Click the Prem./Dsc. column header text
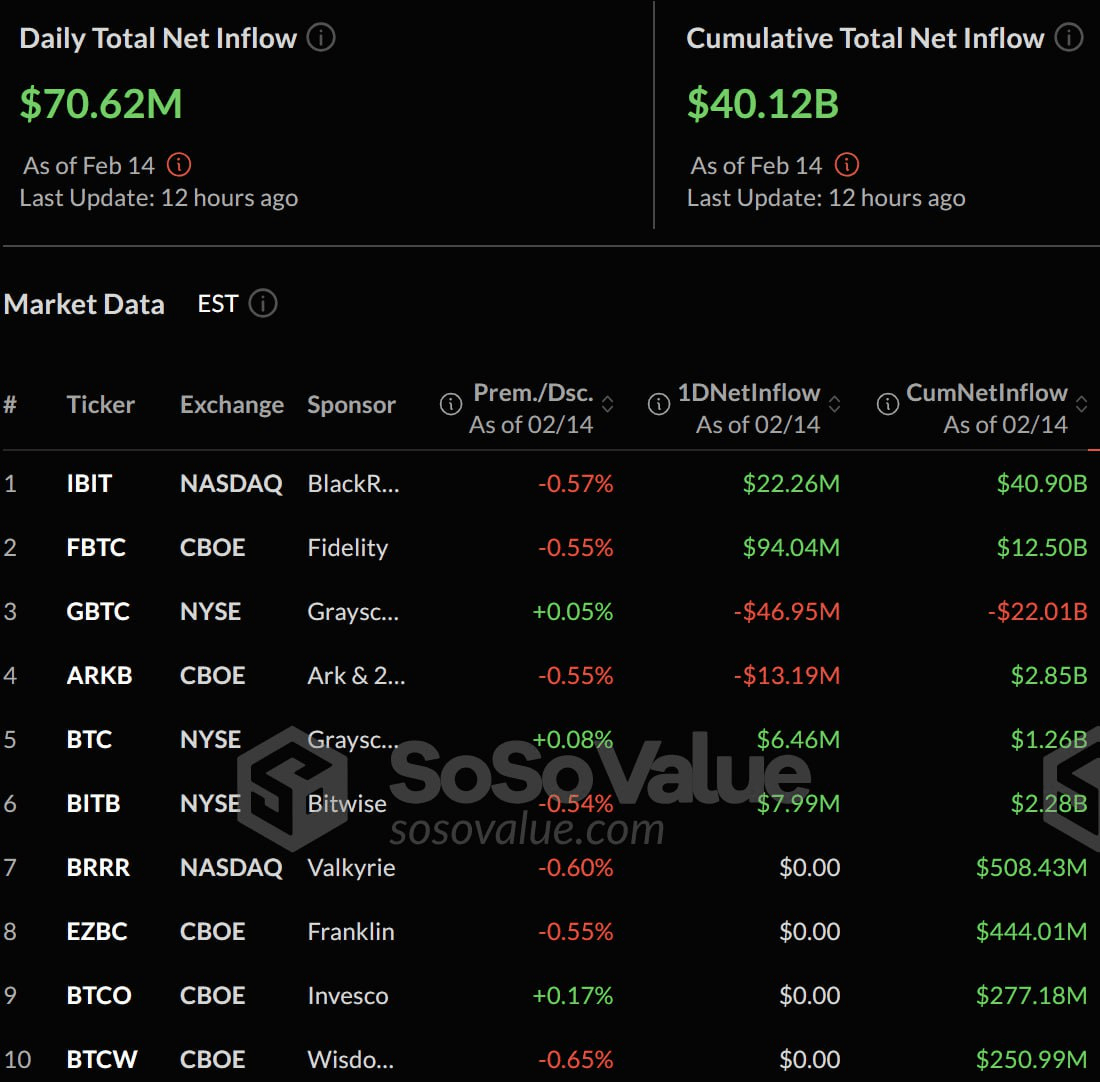This screenshot has width=1100, height=1082. (x=533, y=393)
